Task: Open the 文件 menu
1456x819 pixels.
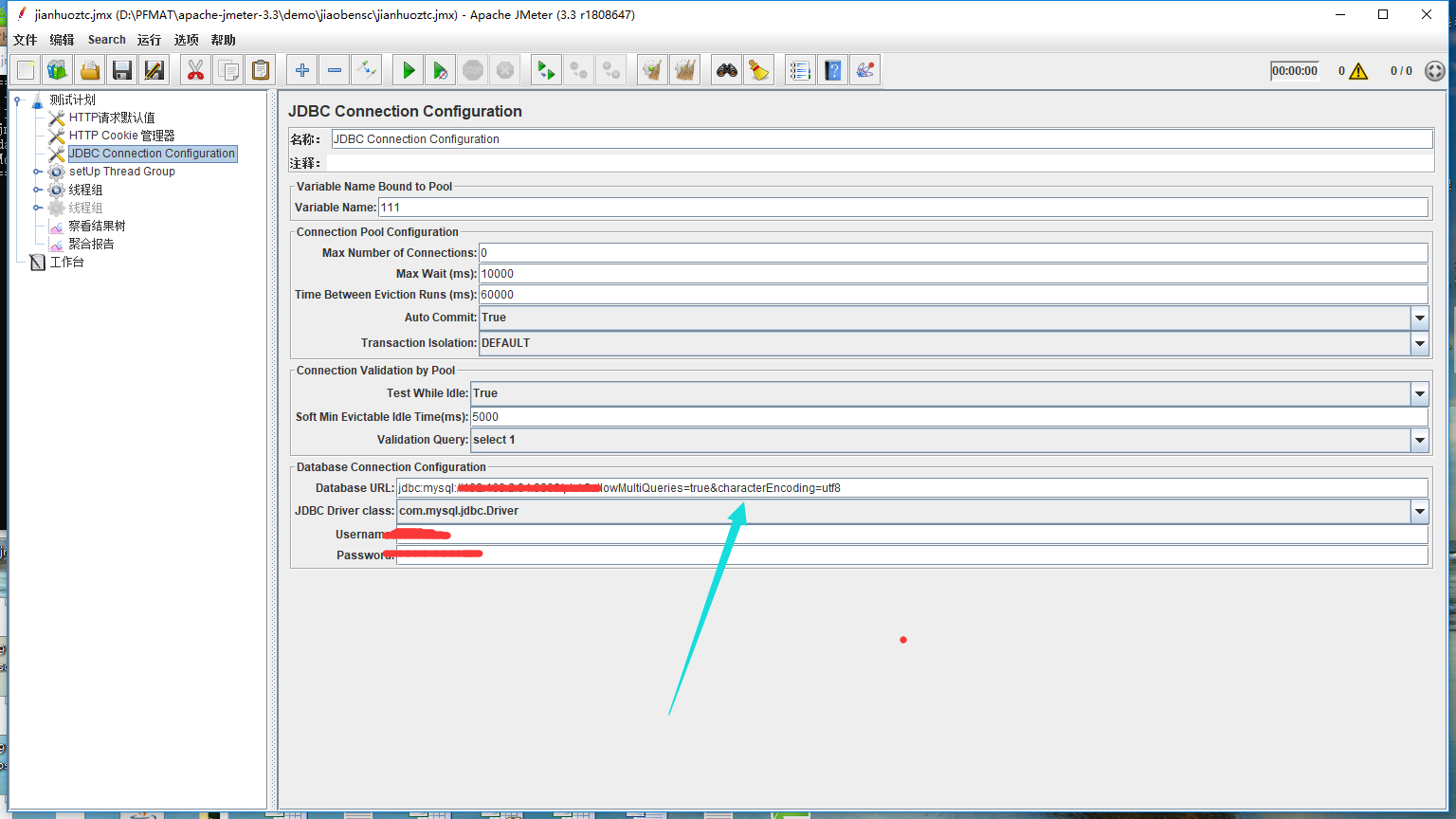Action: [25, 40]
